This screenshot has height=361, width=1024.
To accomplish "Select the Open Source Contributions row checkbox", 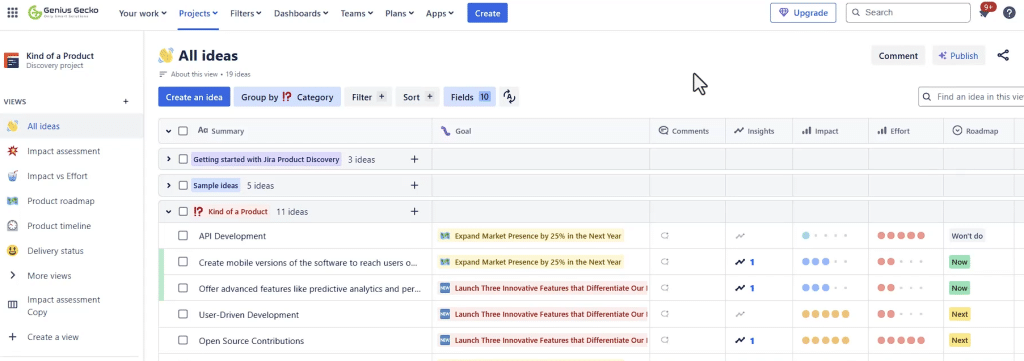I will tap(184, 340).
